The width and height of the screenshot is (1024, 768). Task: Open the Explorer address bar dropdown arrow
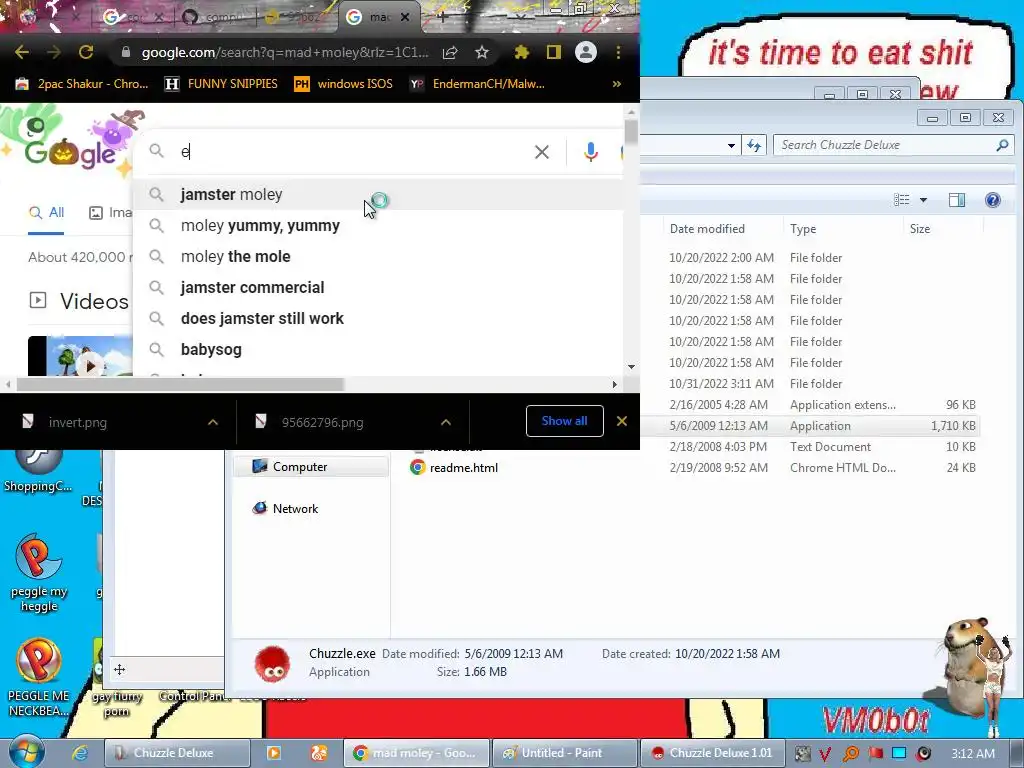coord(731,145)
